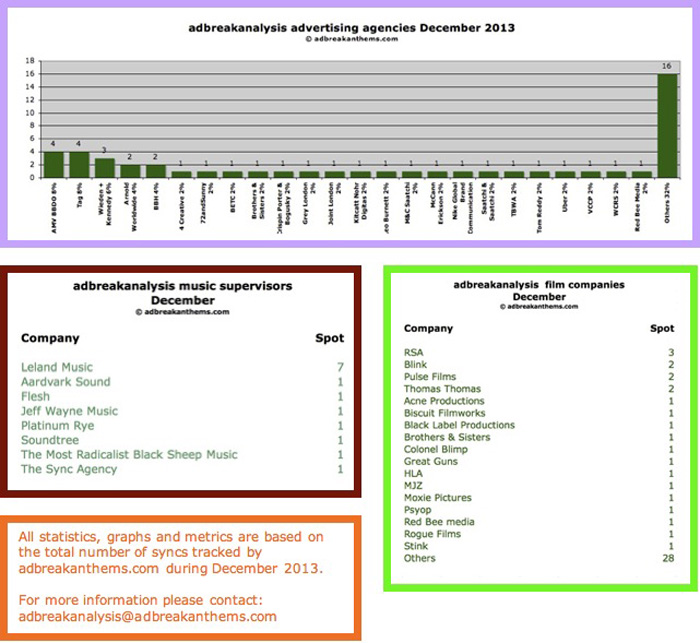Open the adbreakanalysis@adbreakanthems.com email address
700x643 pixels.
tap(147, 617)
